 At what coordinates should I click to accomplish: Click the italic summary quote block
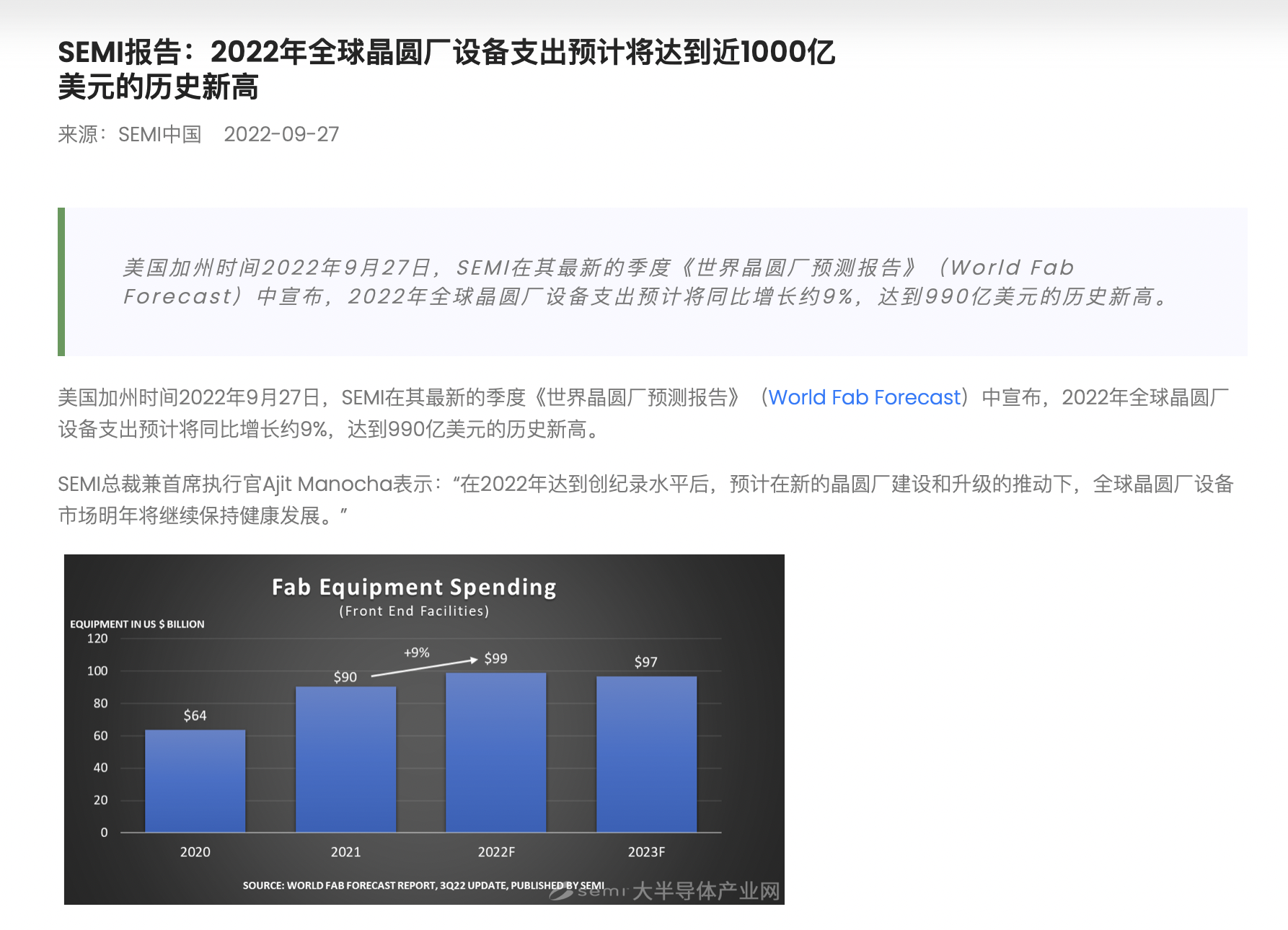653,282
